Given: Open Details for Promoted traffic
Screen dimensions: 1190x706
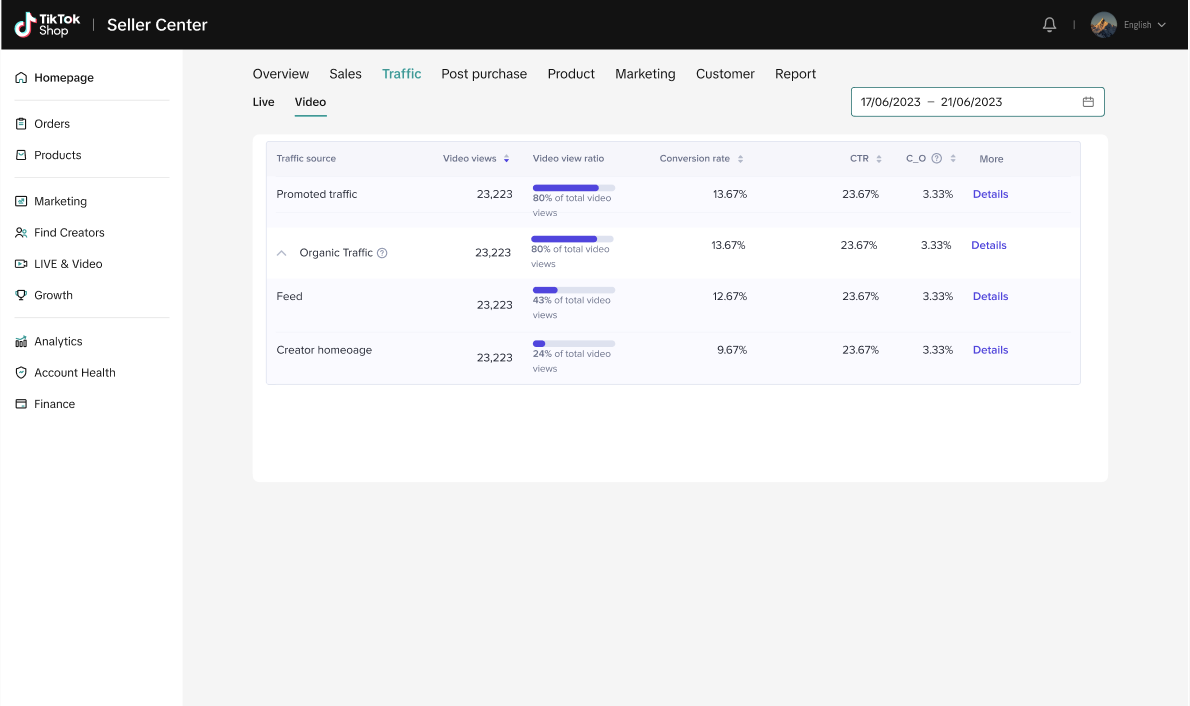Looking at the screenshot, I should click(x=990, y=194).
